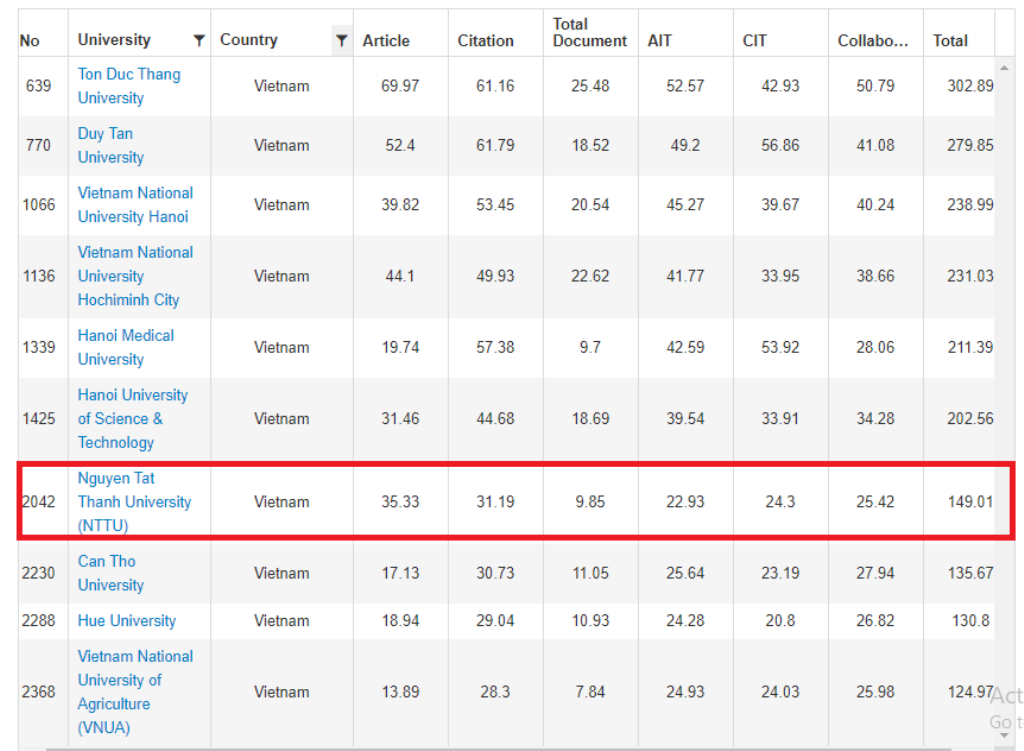Select rank number 2230 cell
1024x751 pixels.
coord(39,573)
